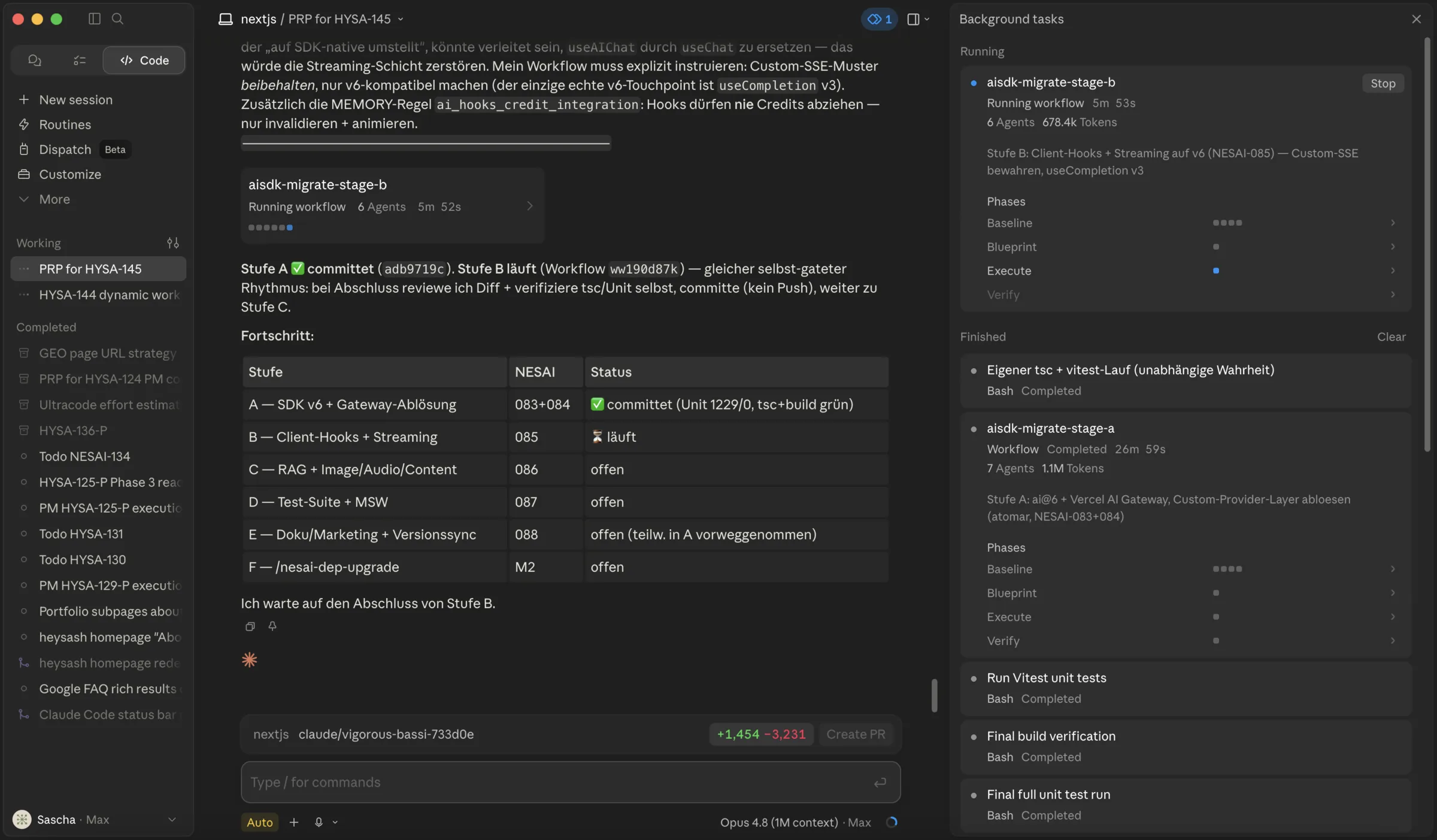Click the context usage ring icon

point(892,822)
